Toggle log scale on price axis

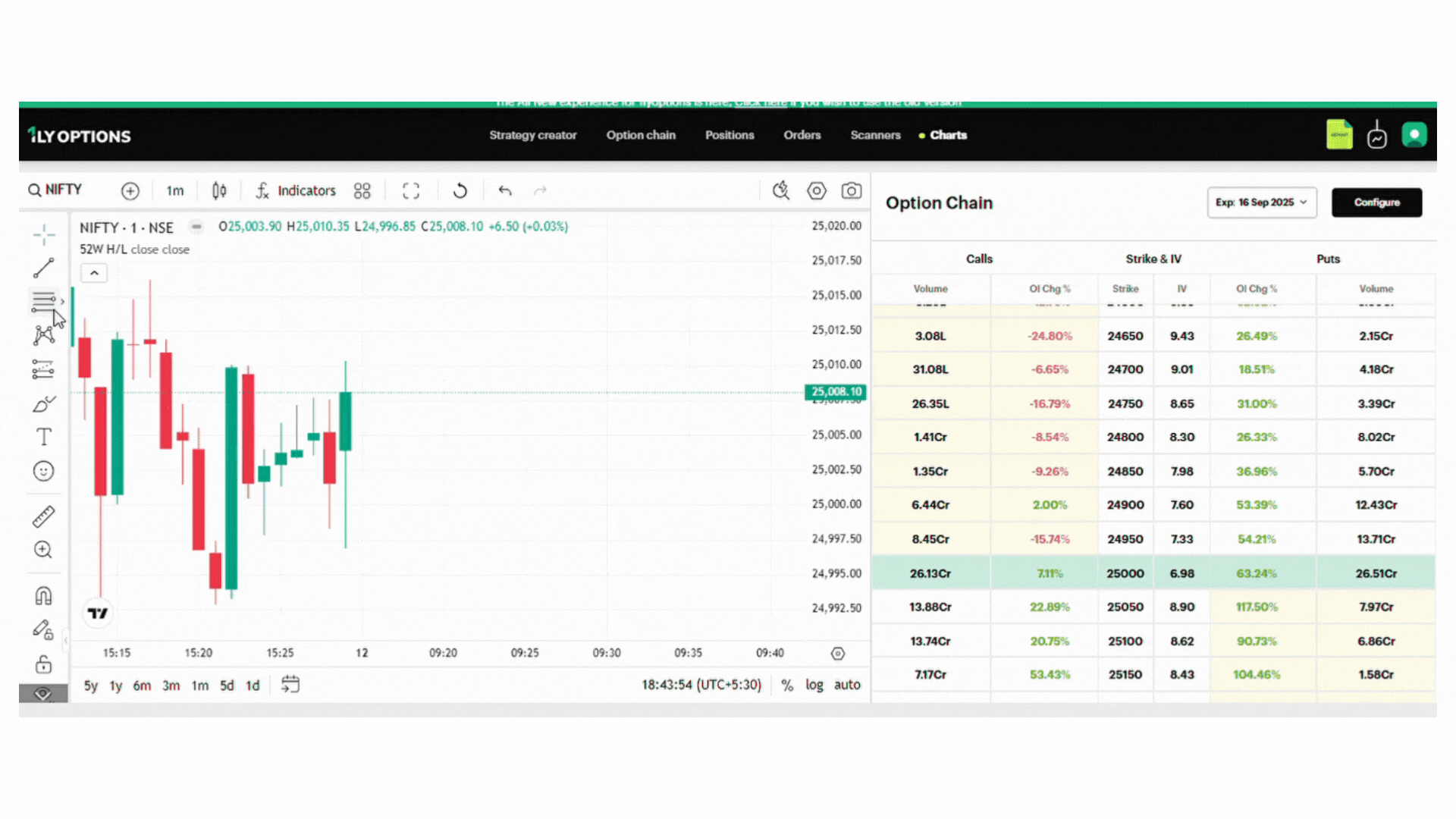814,685
